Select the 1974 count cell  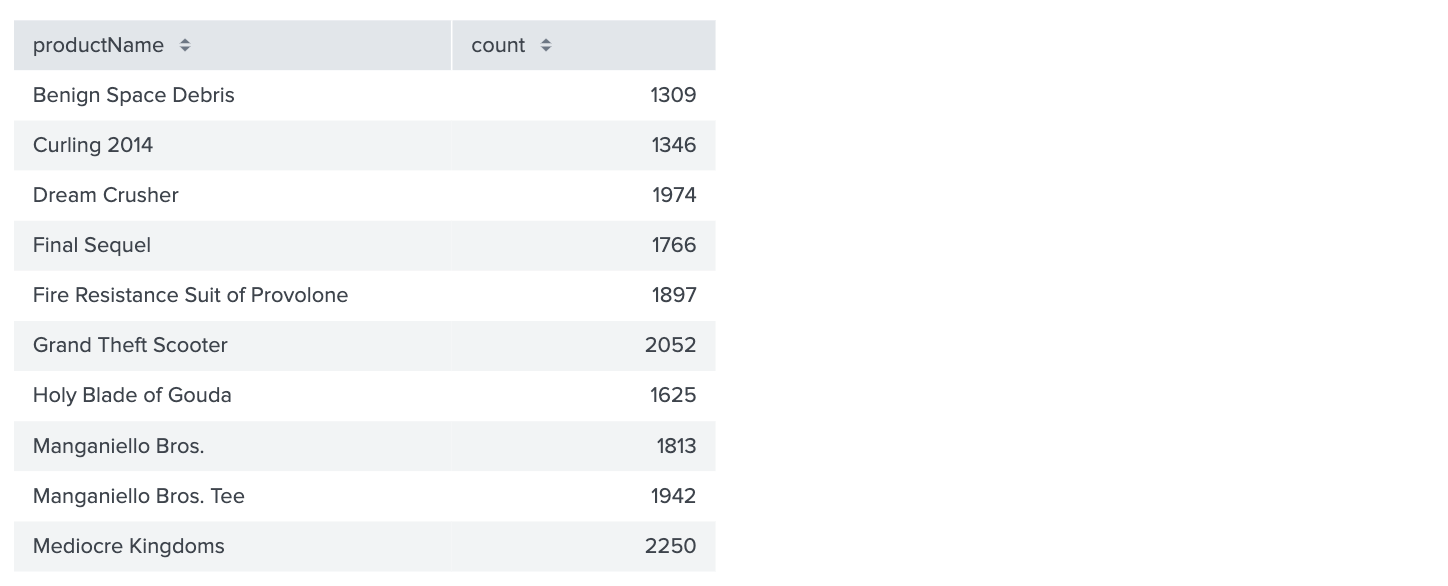[x=674, y=195]
